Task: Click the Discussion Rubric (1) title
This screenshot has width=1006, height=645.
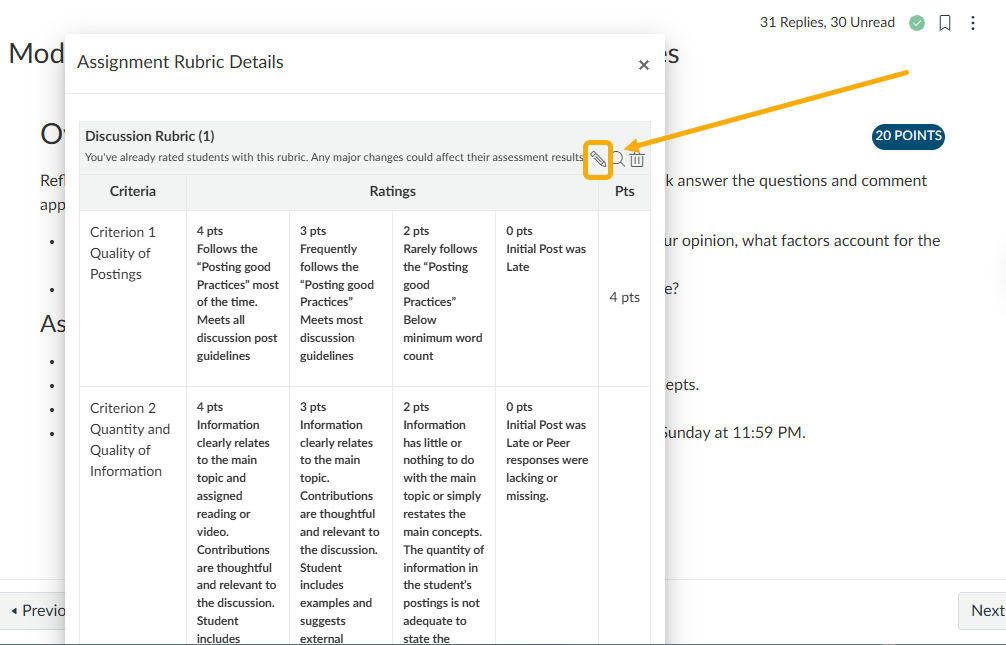Action: coord(150,136)
